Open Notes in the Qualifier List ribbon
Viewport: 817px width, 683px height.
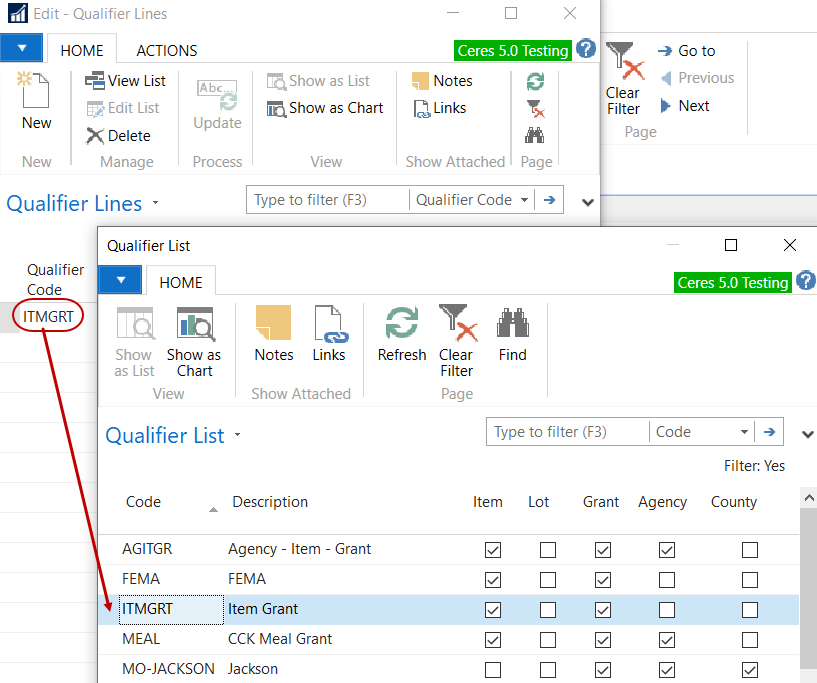click(x=273, y=334)
